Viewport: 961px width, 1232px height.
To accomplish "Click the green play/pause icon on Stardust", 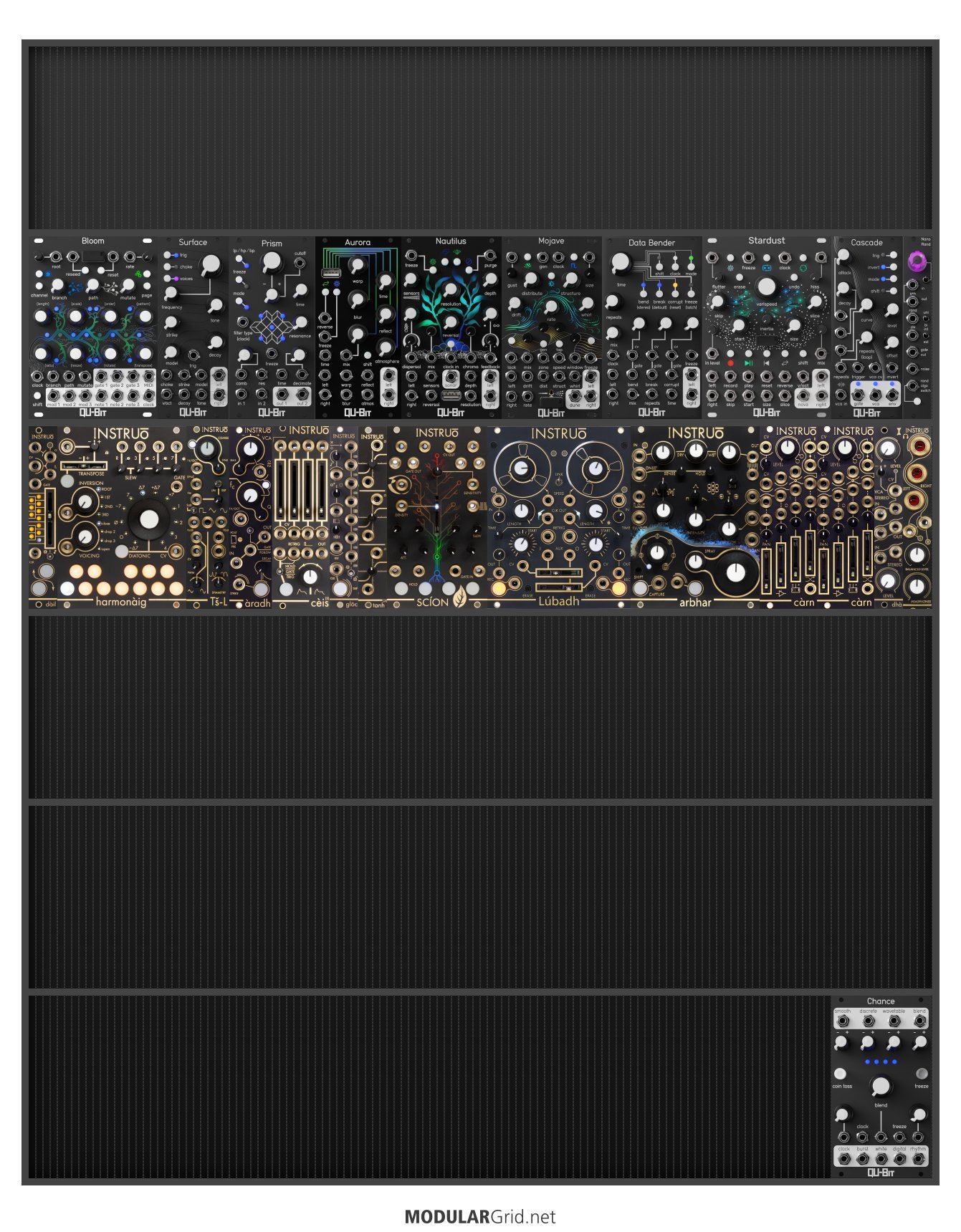I will 748,363.
